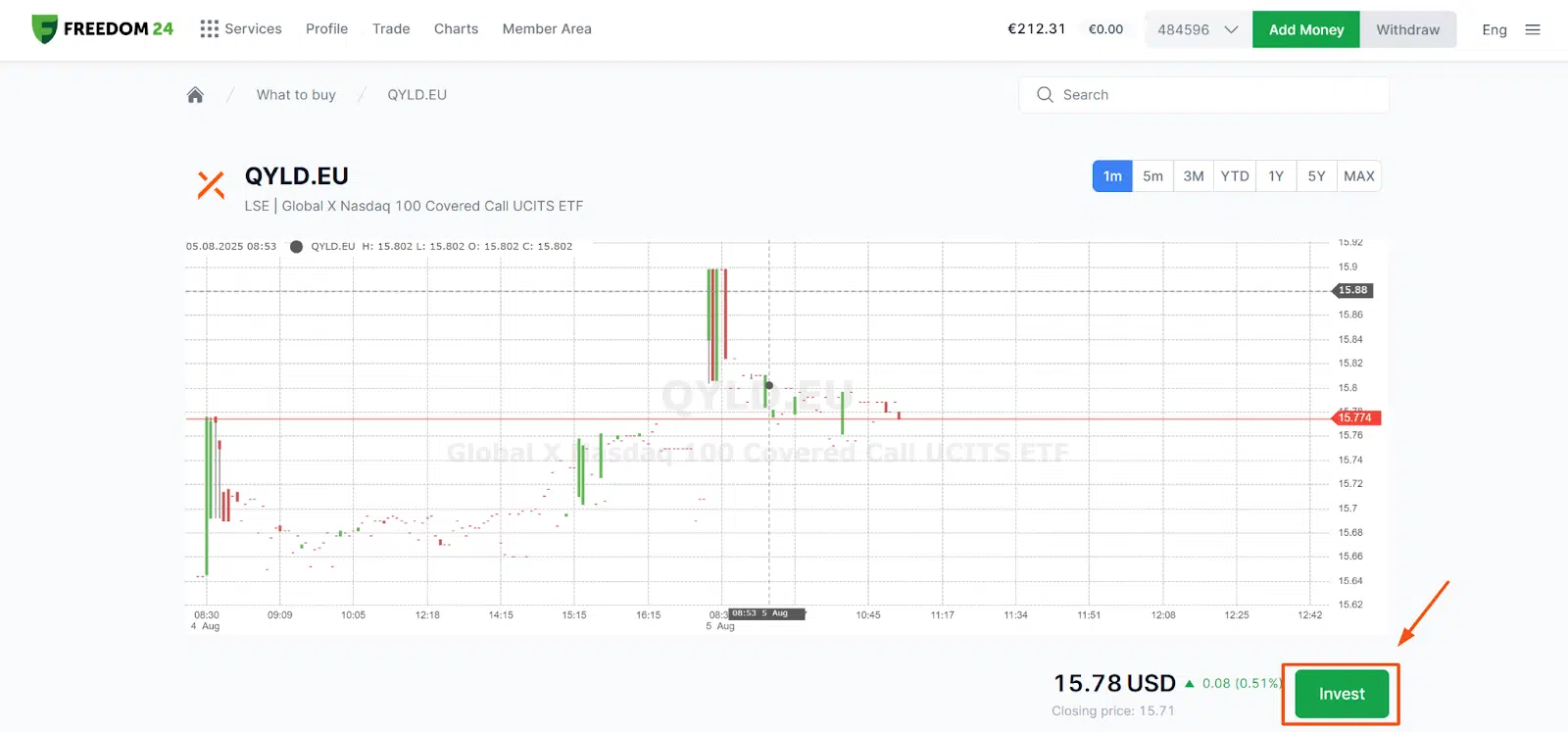Viewport: 1568px width, 732px height.
Task: Open What to buy breadcrumb link
Action: [x=296, y=95]
